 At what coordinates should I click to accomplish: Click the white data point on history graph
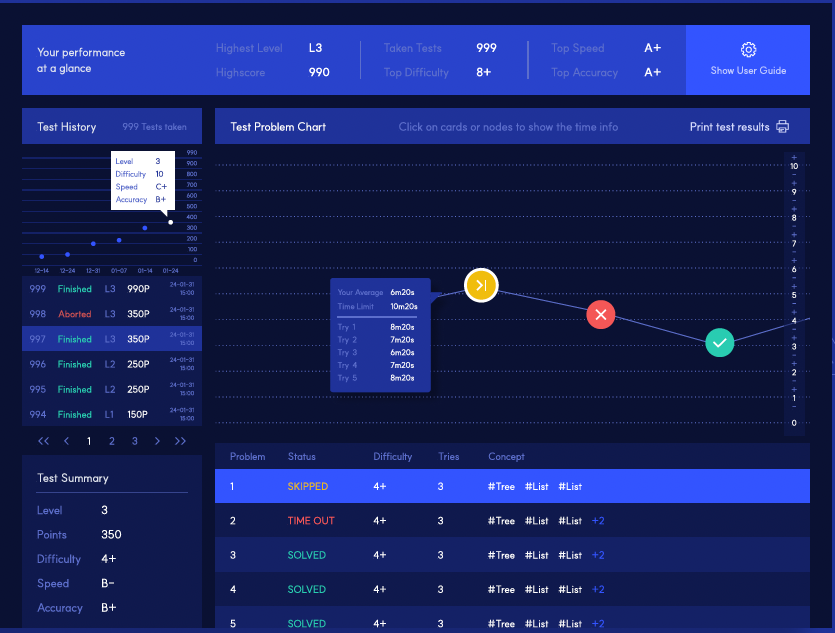point(170,222)
